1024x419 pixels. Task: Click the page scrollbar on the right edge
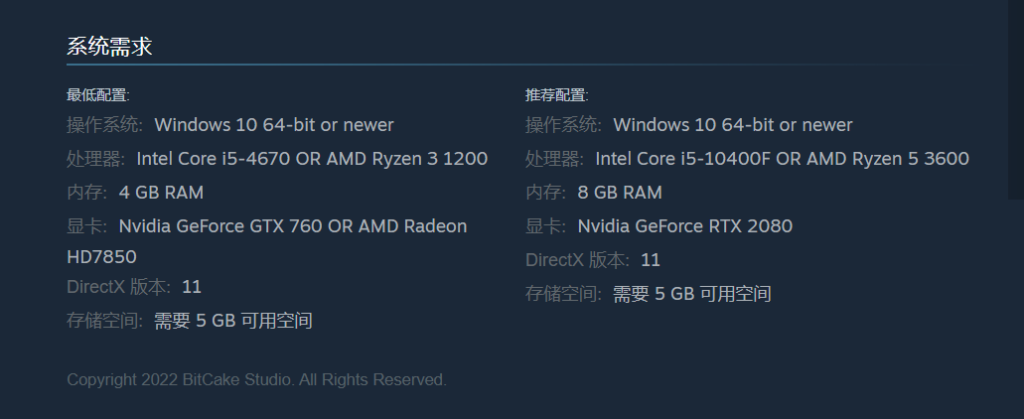point(1016,99)
